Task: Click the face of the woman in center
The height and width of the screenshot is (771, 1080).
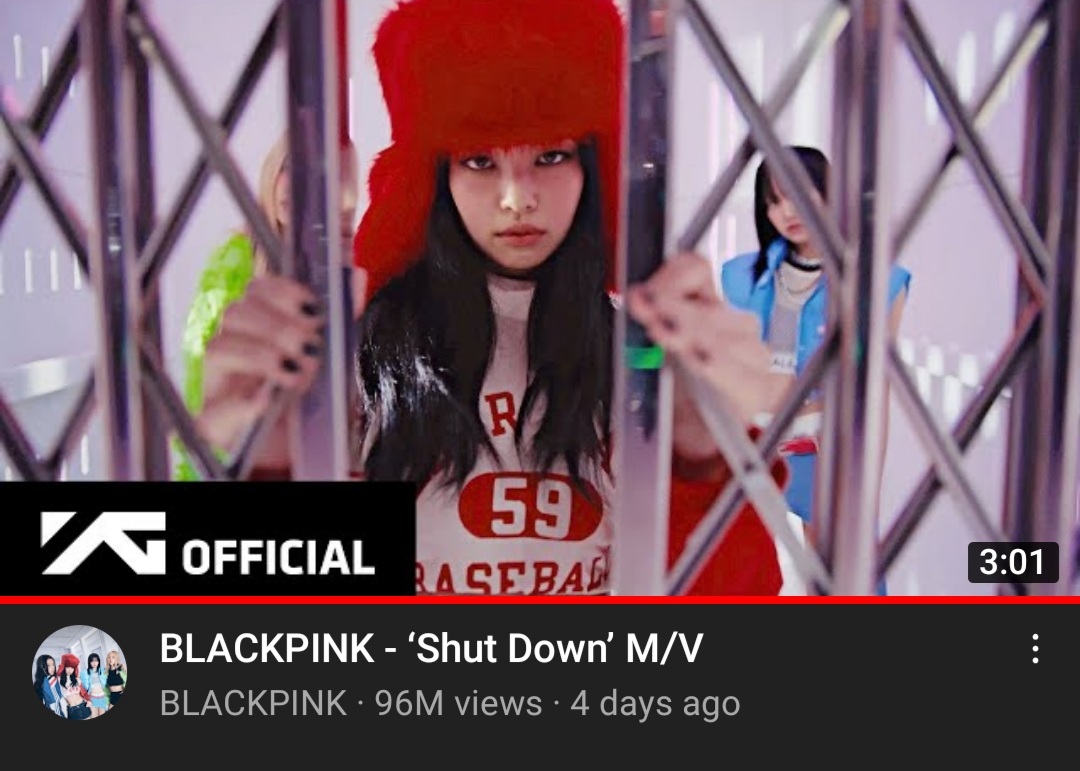Action: coord(517,207)
